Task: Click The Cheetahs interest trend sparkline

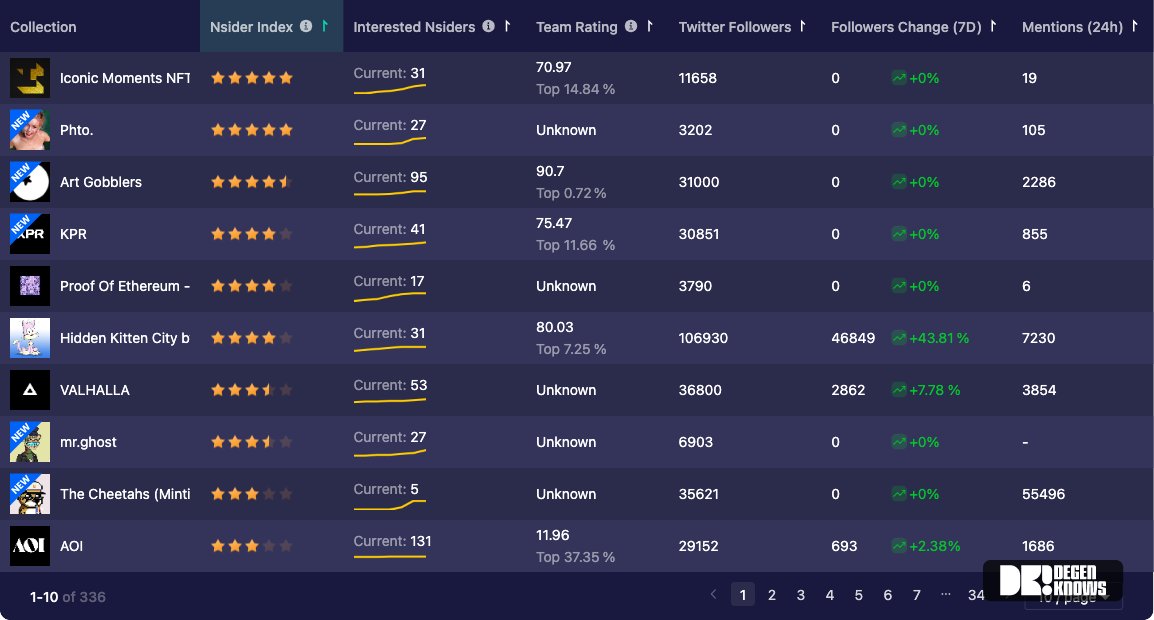Action: 389,505
